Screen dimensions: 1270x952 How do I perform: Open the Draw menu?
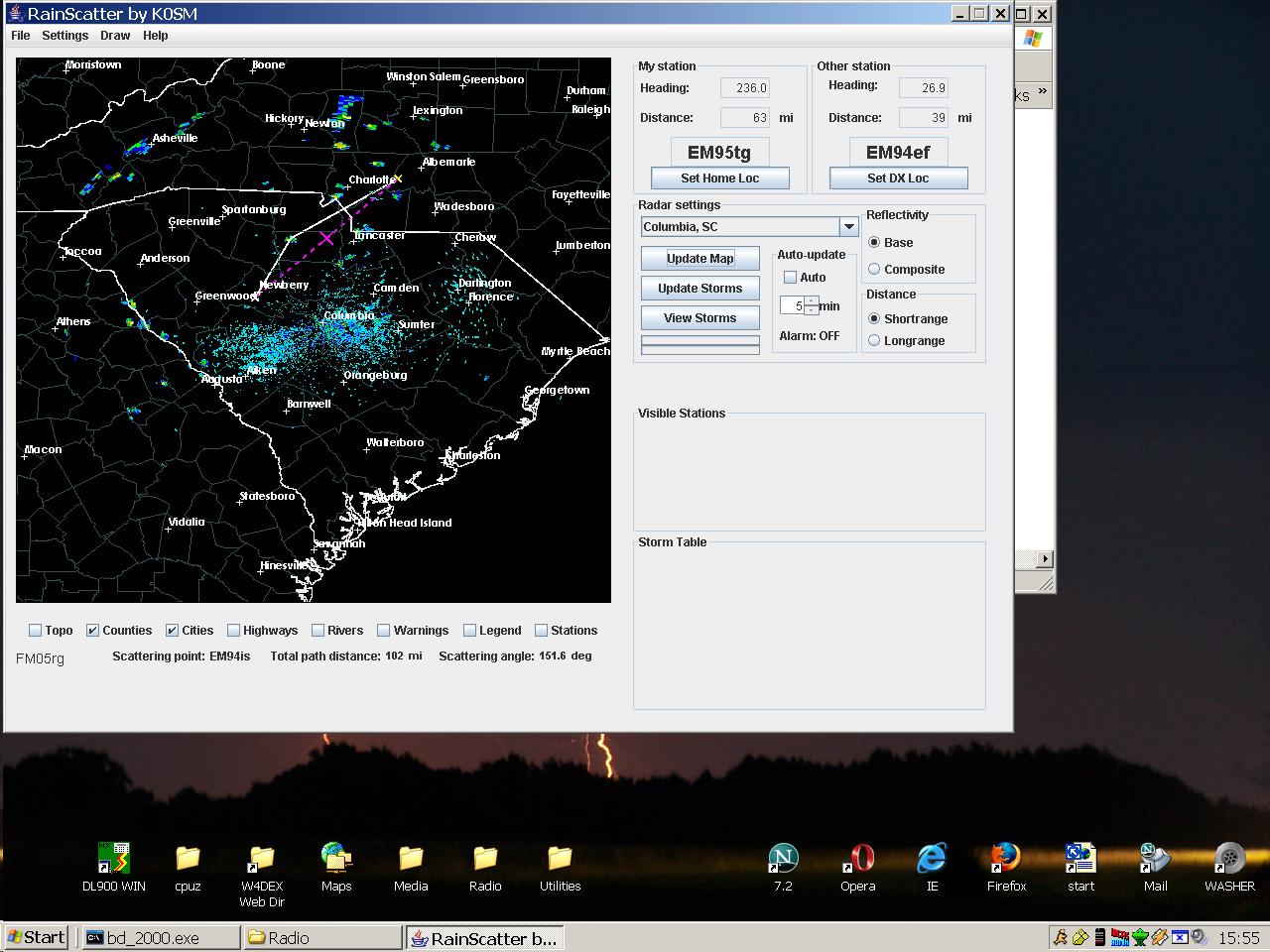(115, 36)
